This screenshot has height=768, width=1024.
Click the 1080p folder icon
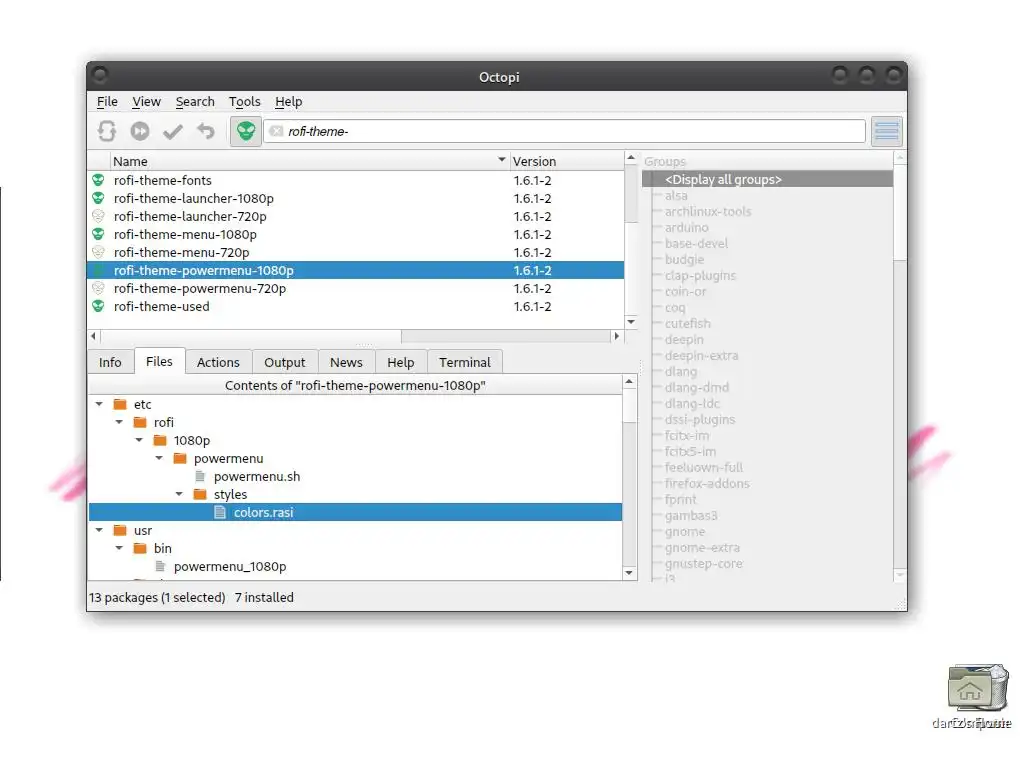160,440
